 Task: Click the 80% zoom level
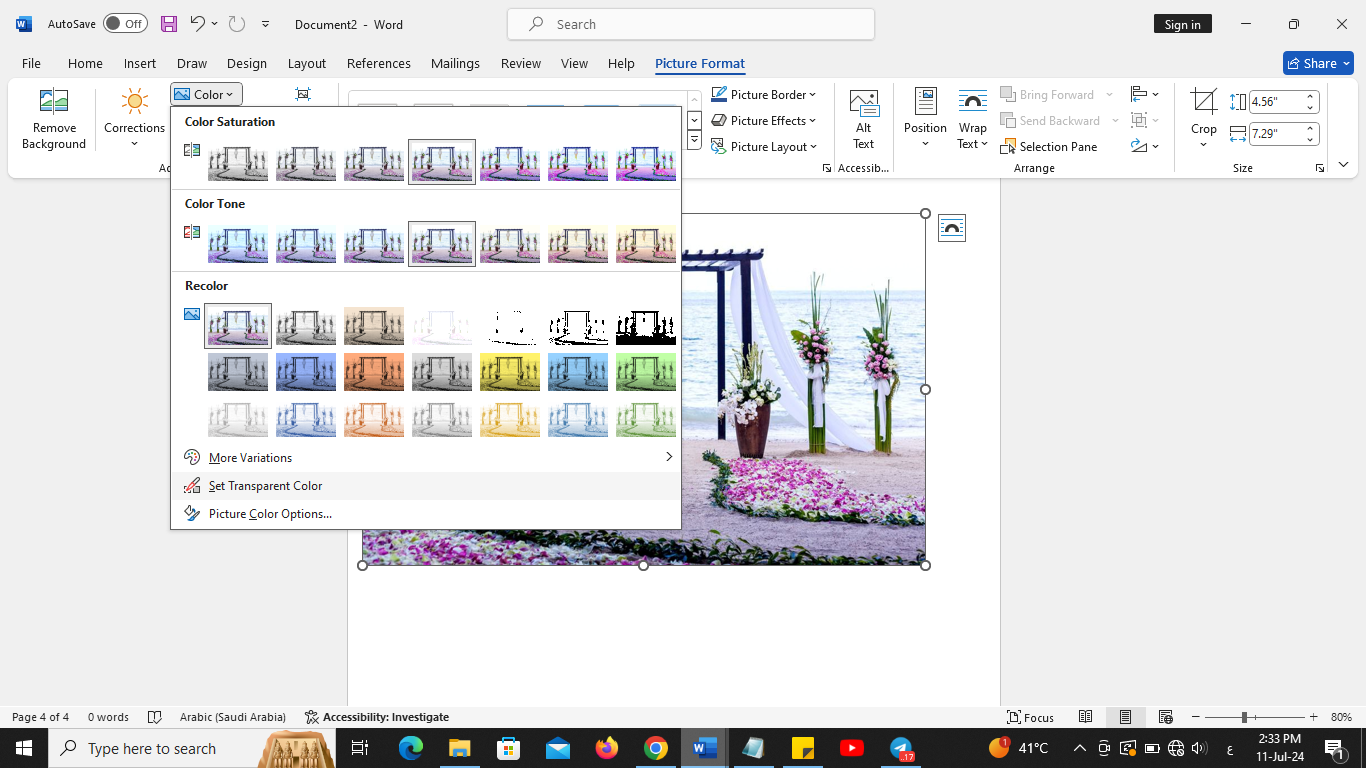click(1341, 717)
